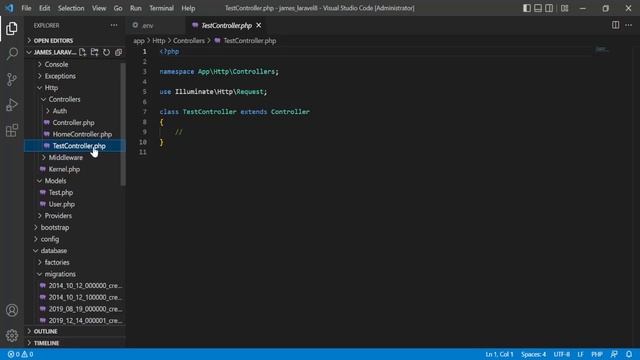
Task: Open the Selection menu
Action: (71, 8)
